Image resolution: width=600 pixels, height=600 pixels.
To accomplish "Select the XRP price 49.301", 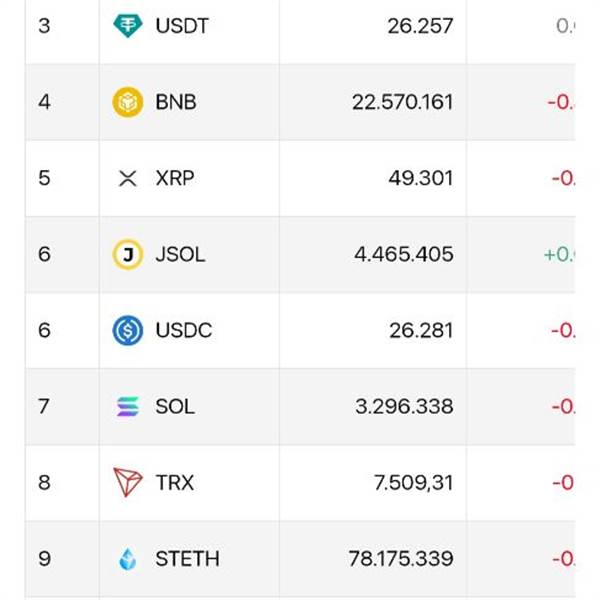I will coord(420,179).
